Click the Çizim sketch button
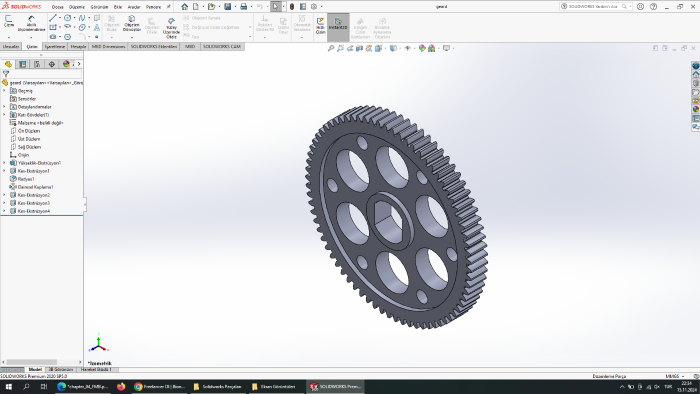Image resolution: width=700 pixels, height=394 pixels. 8,21
